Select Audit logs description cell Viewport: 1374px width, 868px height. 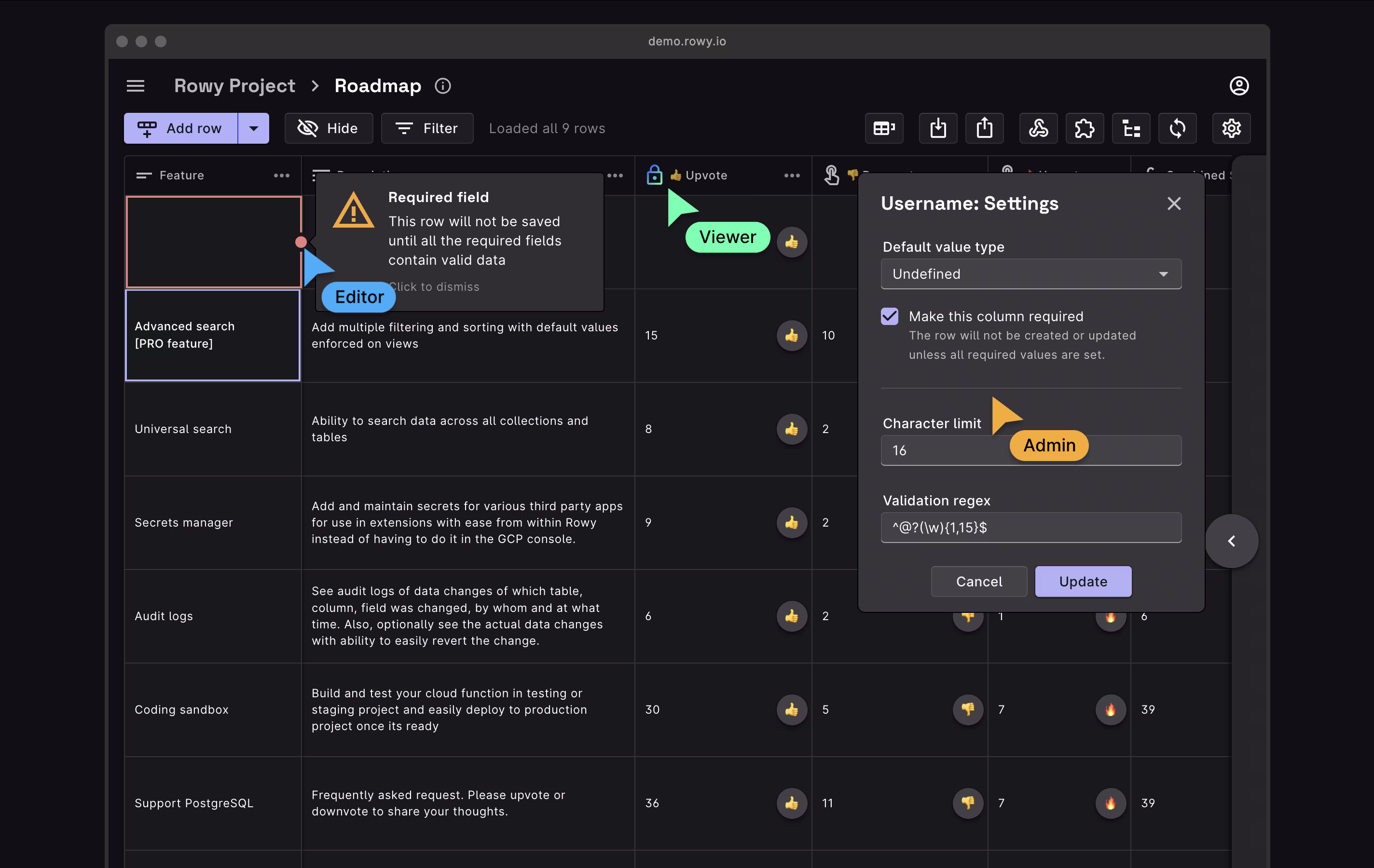[x=468, y=616]
